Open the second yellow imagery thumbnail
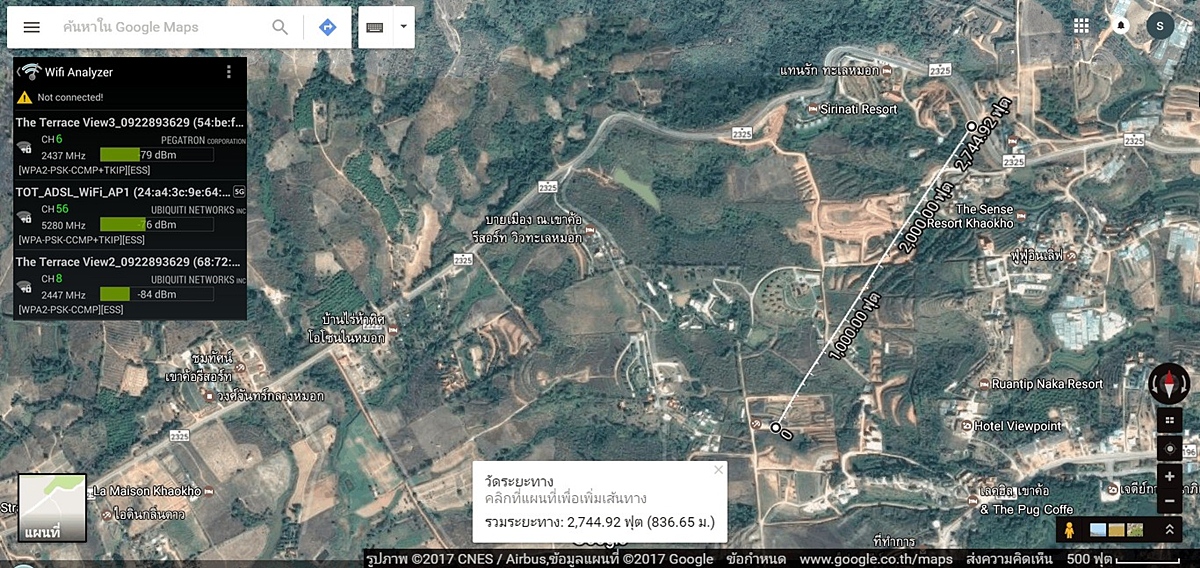This screenshot has height=568, width=1200. tap(1116, 530)
